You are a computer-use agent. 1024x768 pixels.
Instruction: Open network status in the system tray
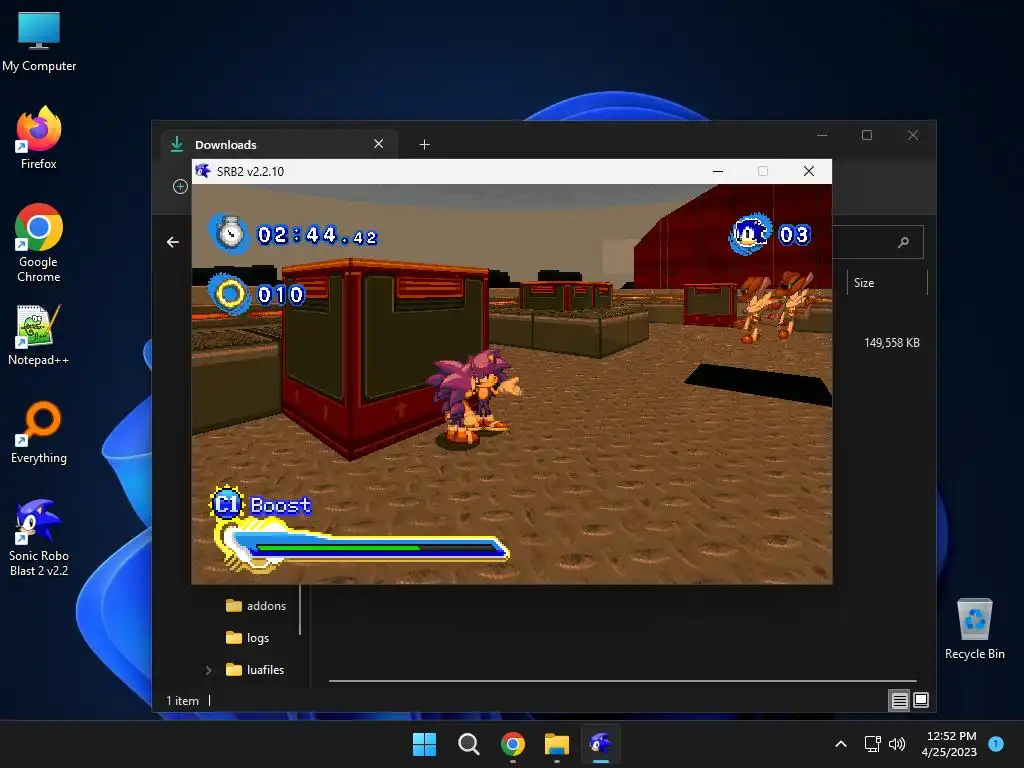[x=872, y=744]
